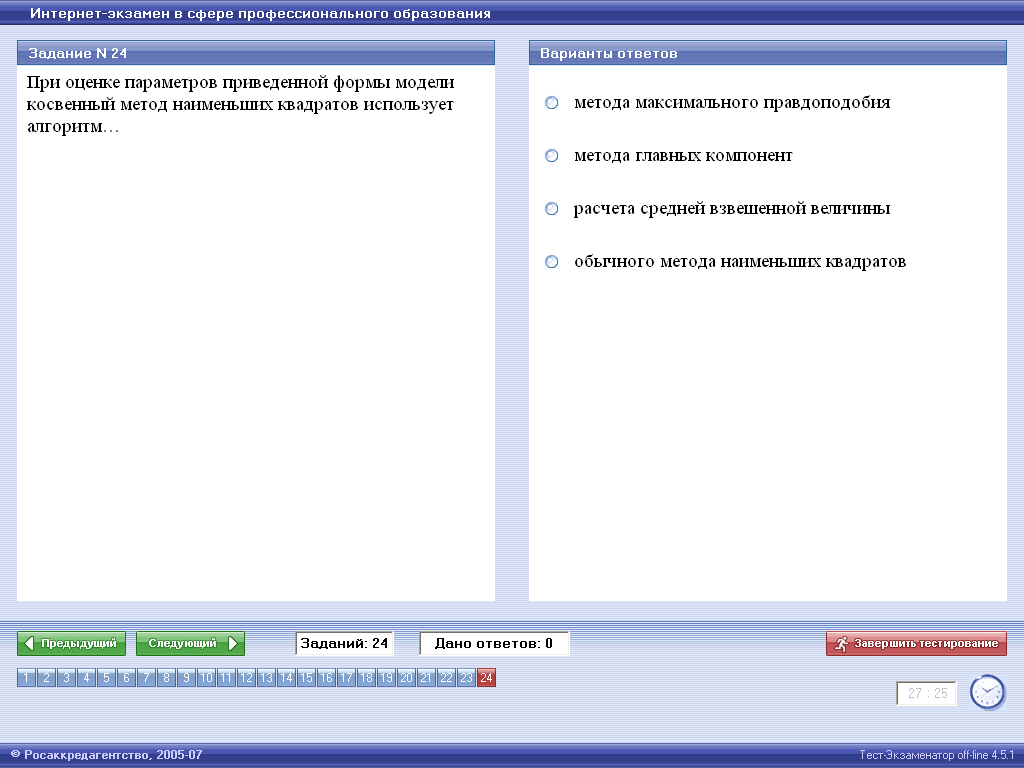Click the Росаккредагентство copyright text

pos(106,755)
